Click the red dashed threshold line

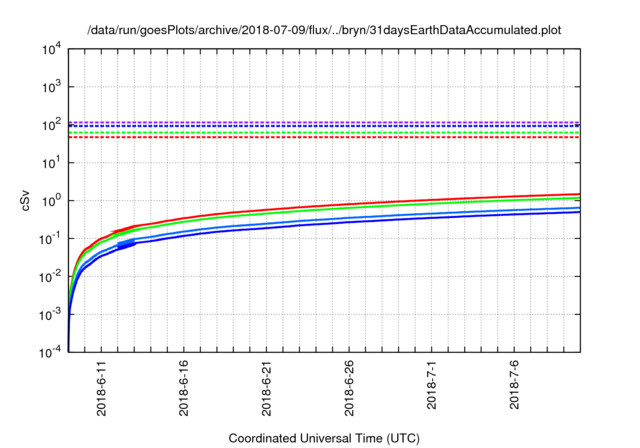(324, 137)
